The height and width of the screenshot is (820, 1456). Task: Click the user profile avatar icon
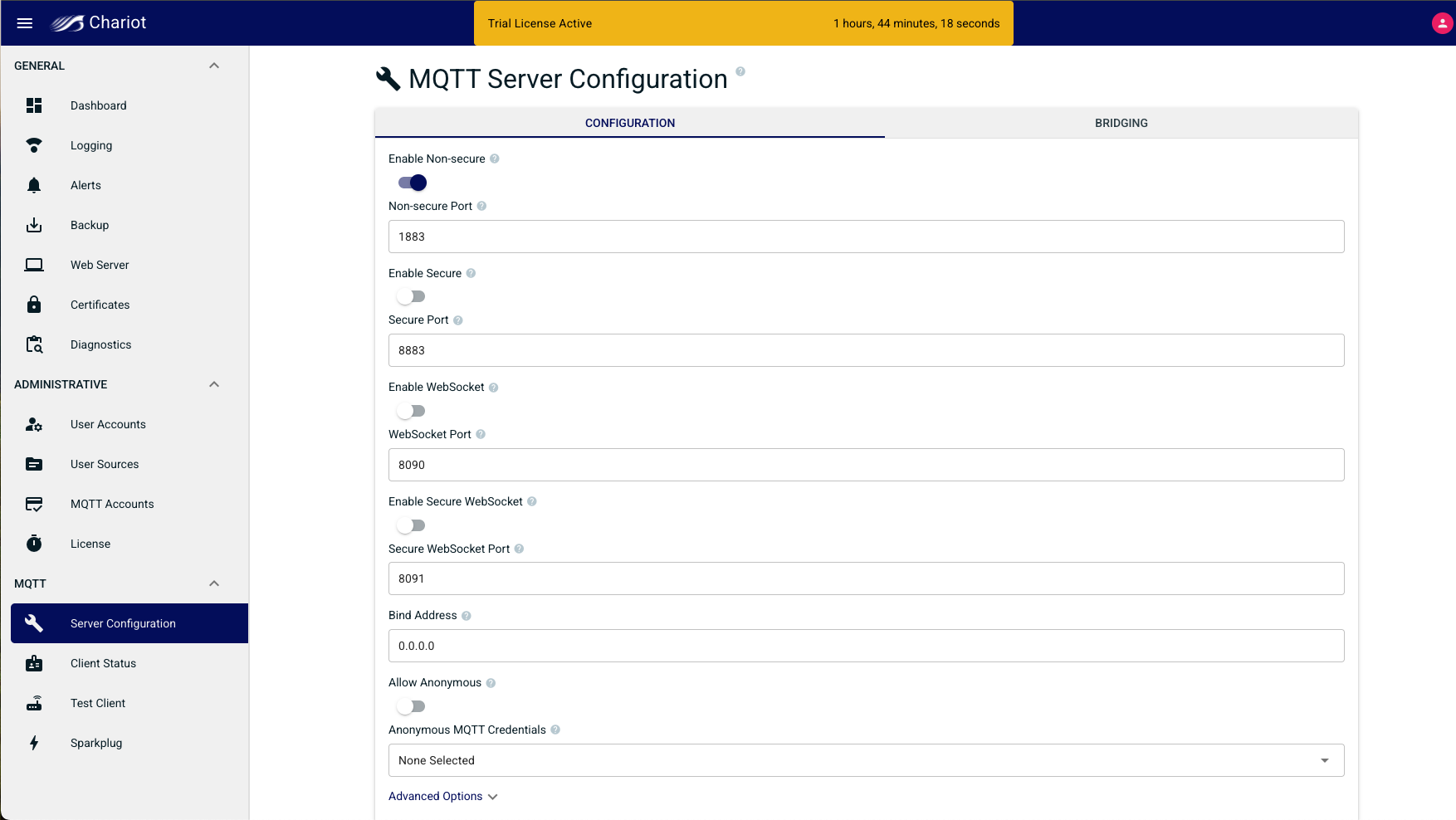tap(1442, 23)
